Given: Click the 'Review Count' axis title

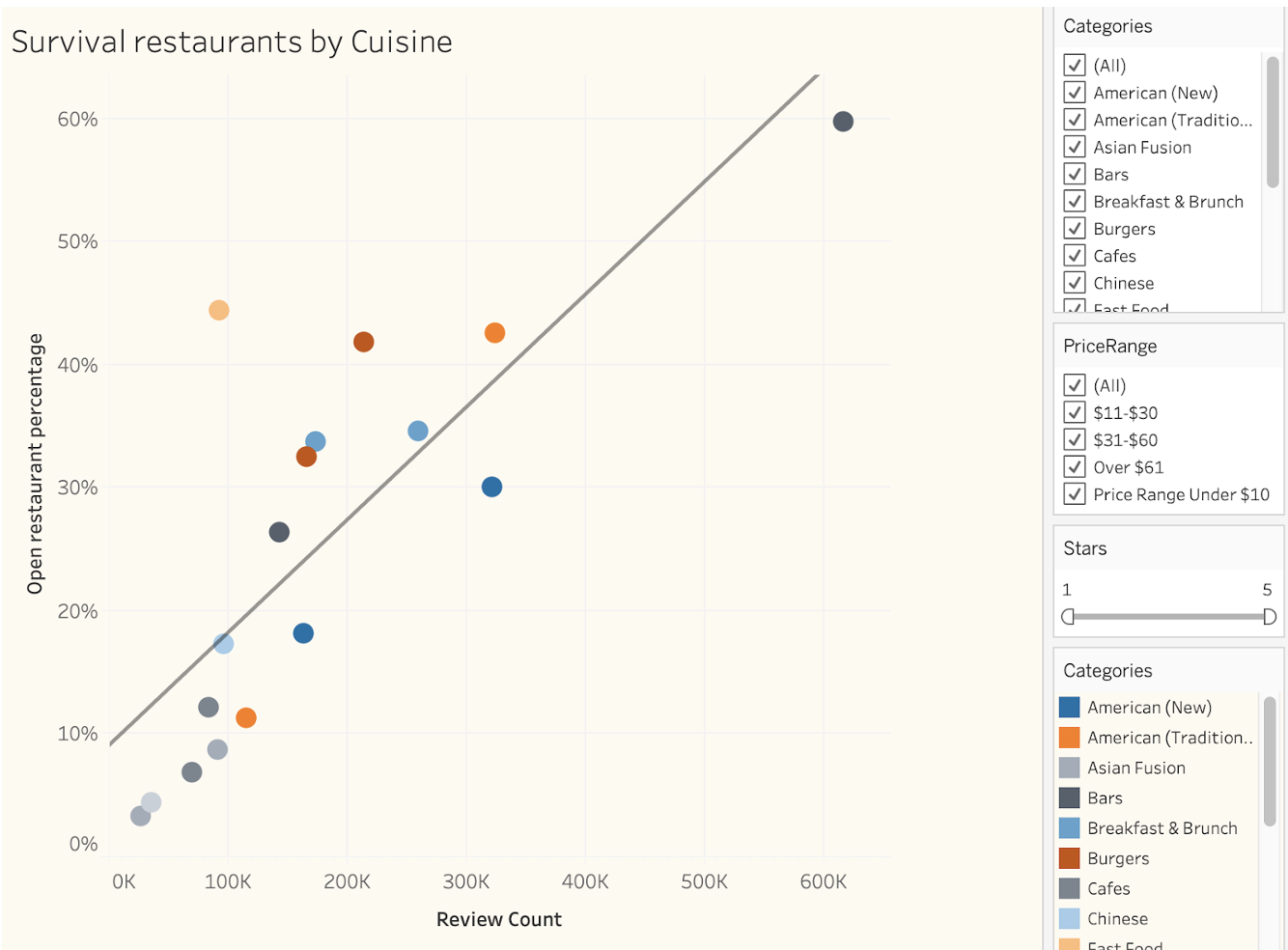Looking at the screenshot, I should (499, 919).
